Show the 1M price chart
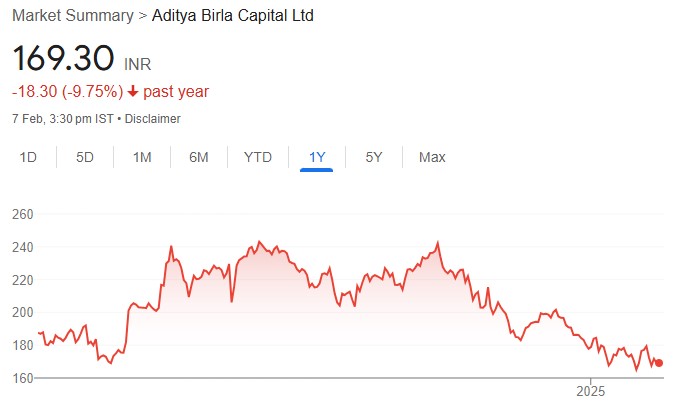This screenshot has height=408, width=685. (142, 157)
